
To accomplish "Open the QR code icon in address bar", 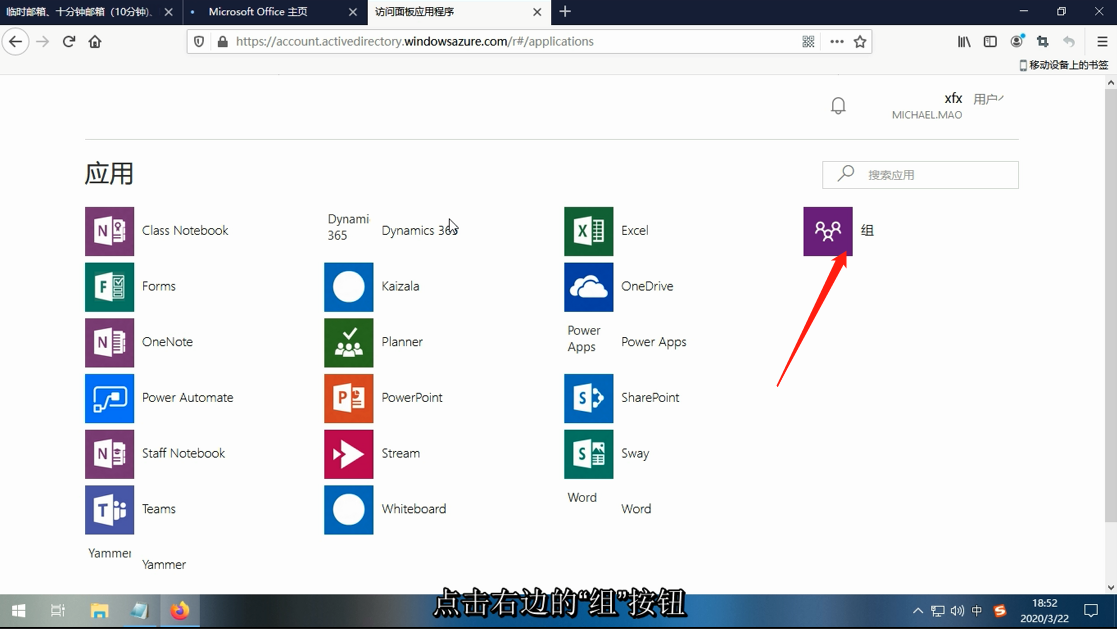I will click(808, 41).
